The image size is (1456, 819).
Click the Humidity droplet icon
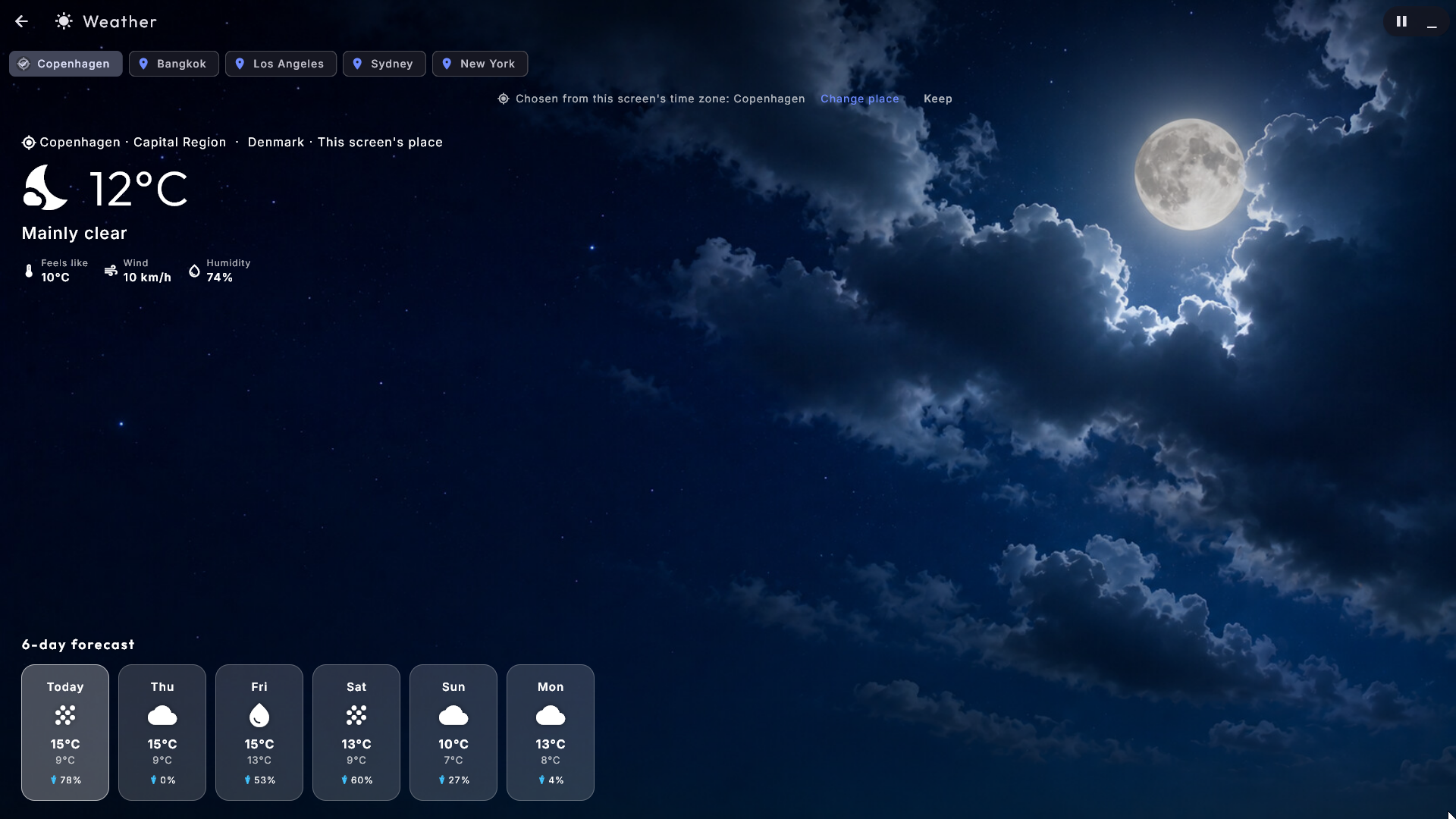(194, 271)
